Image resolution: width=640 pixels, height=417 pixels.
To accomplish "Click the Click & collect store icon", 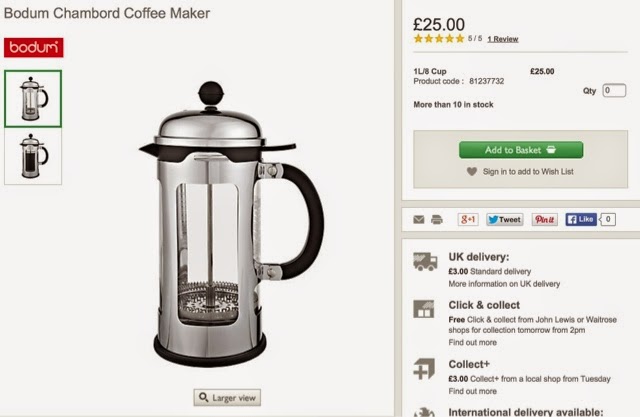I will click(424, 309).
